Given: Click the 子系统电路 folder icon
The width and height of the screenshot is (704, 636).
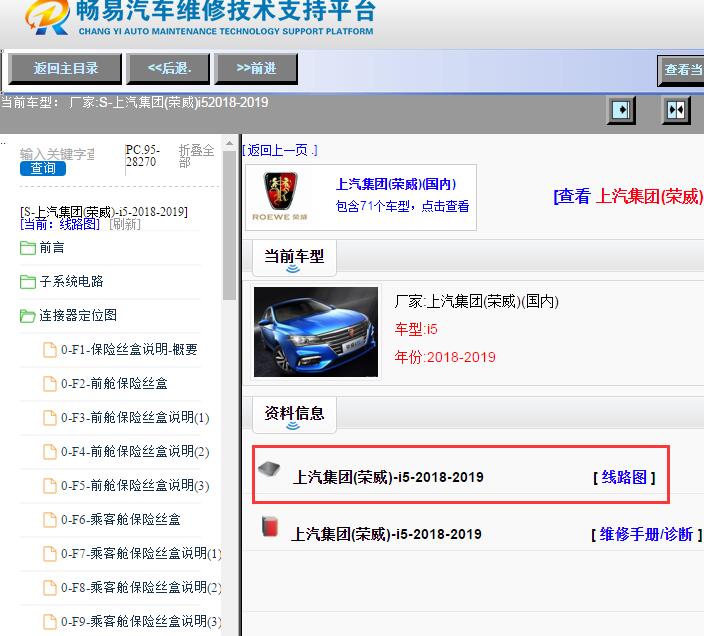Looking at the screenshot, I should [28, 282].
